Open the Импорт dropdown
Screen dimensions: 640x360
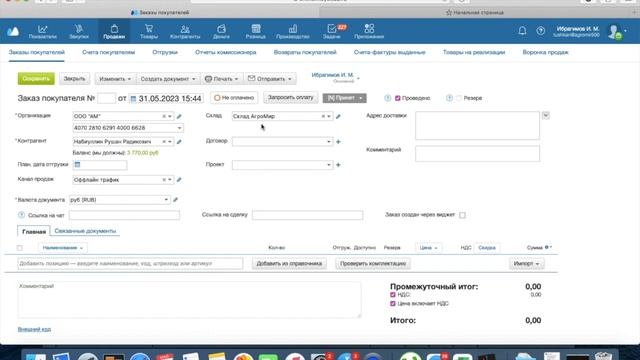pyautogui.click(x=526, y=264)
